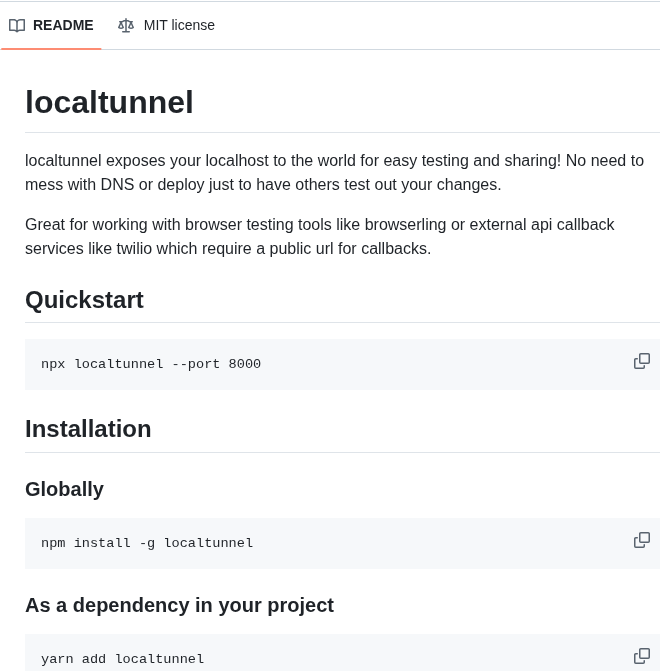Click the Quickstart heading
Image resolution: width=660 pixels, height=671 pixels.
pos(84,300)
